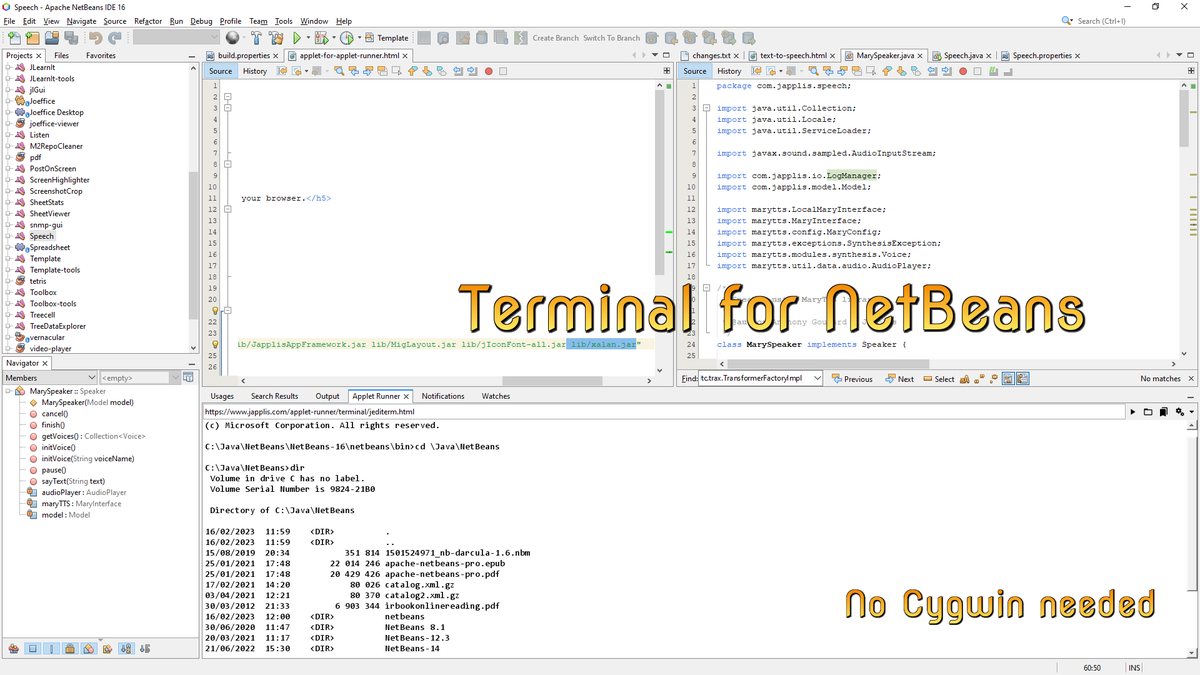Click Switch To Branch in toolbar
1200x675 pixels.
tap(611, 38)
